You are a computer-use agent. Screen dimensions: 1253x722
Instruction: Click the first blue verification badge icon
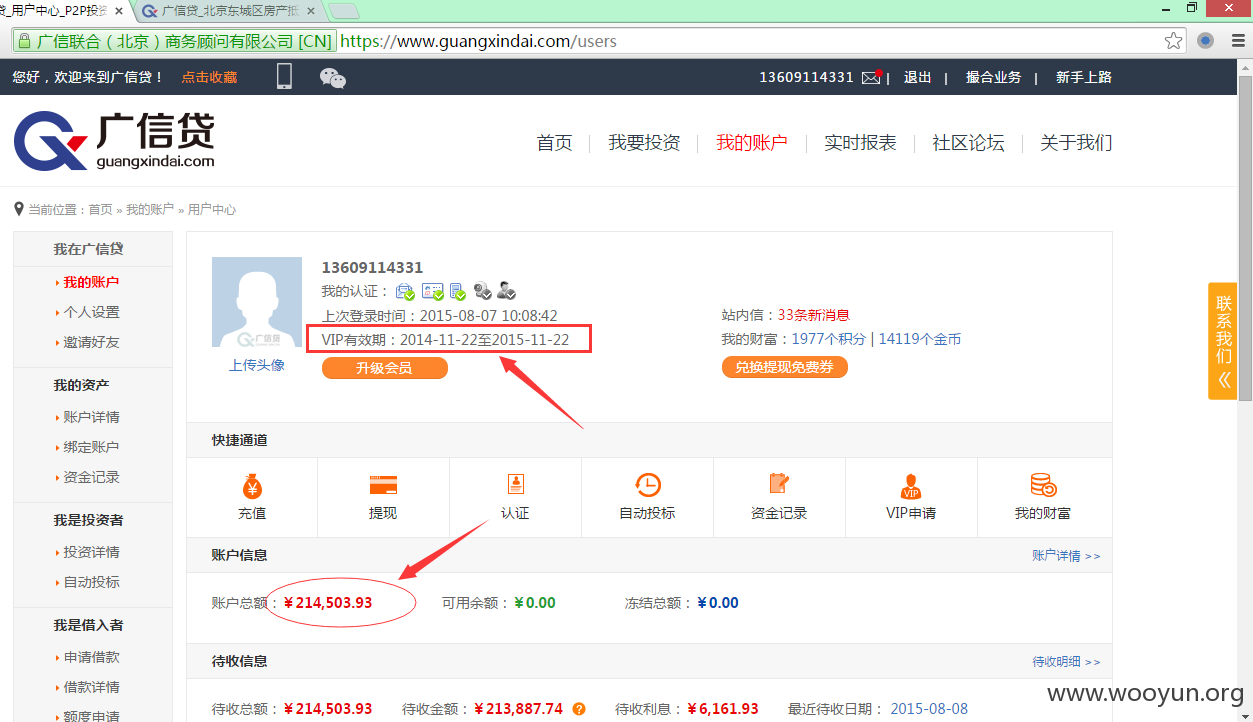(405, 291)
